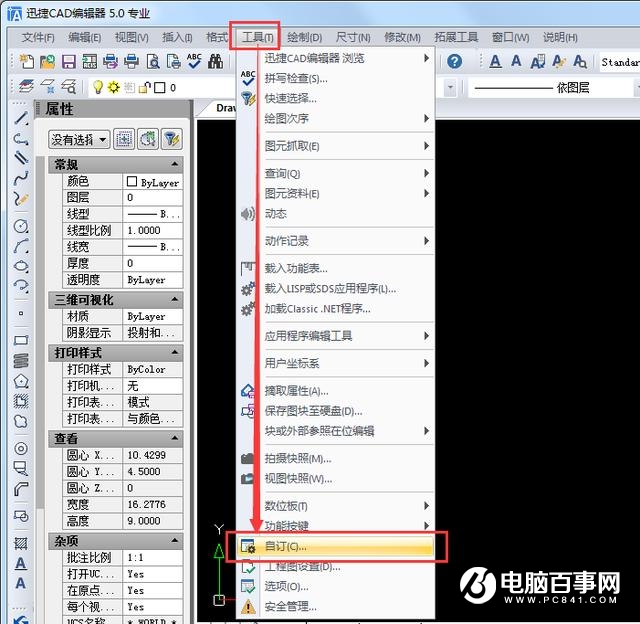Choose 自订(C)... from the Tools menu
The image size is (640, 624).
(336, 546)
